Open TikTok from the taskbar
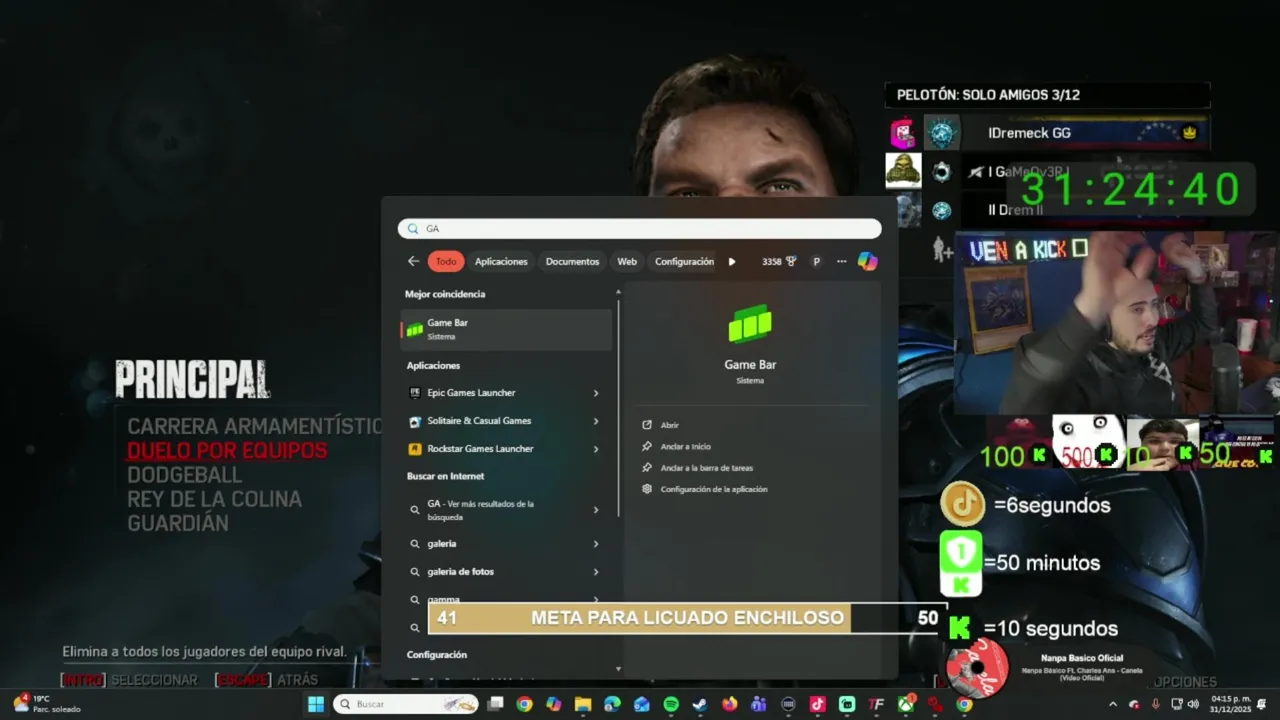Screen dimensions: 1280x720 (x=817, y=704)
